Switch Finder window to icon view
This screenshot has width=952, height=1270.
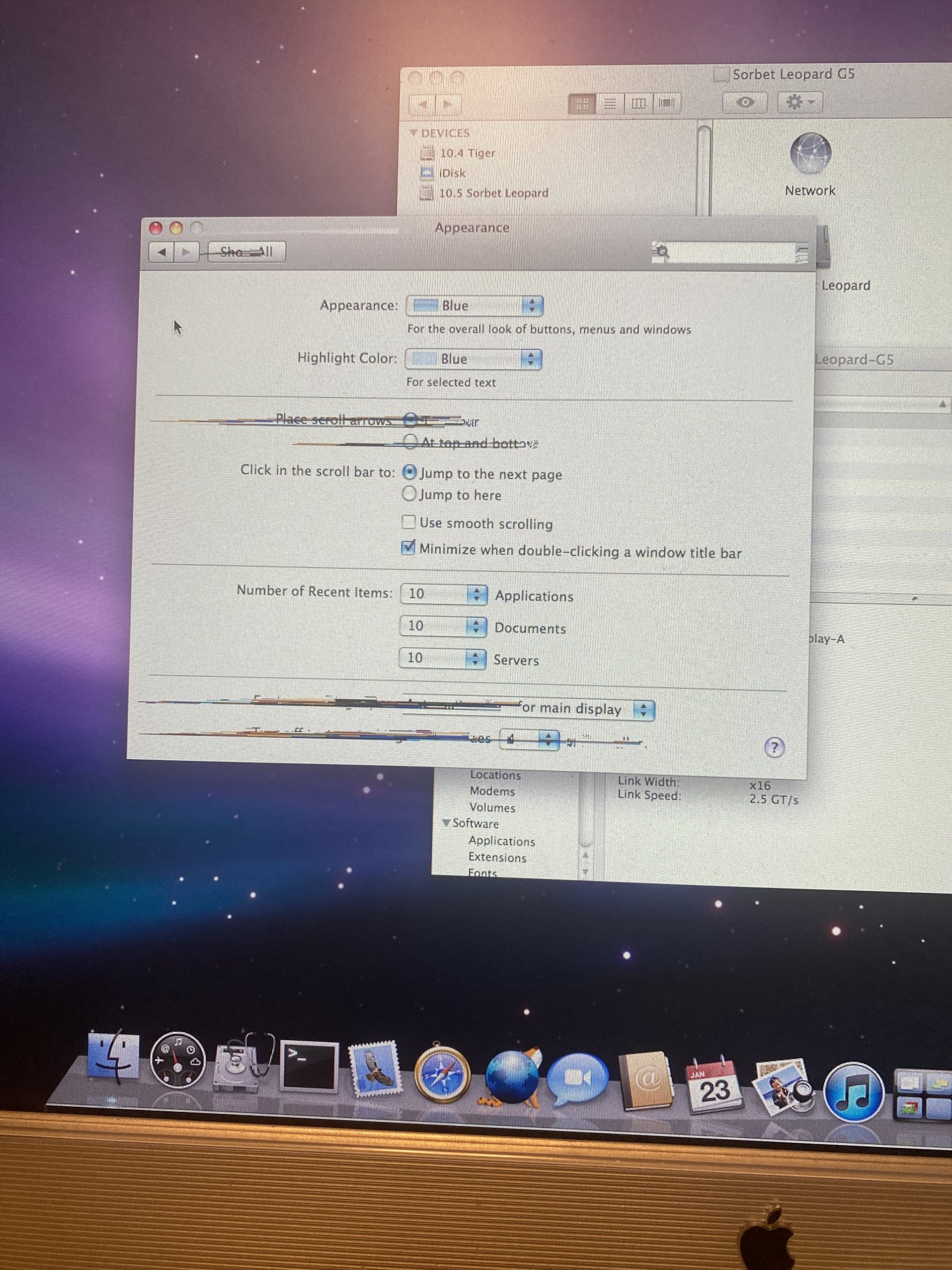pos(582,104)
